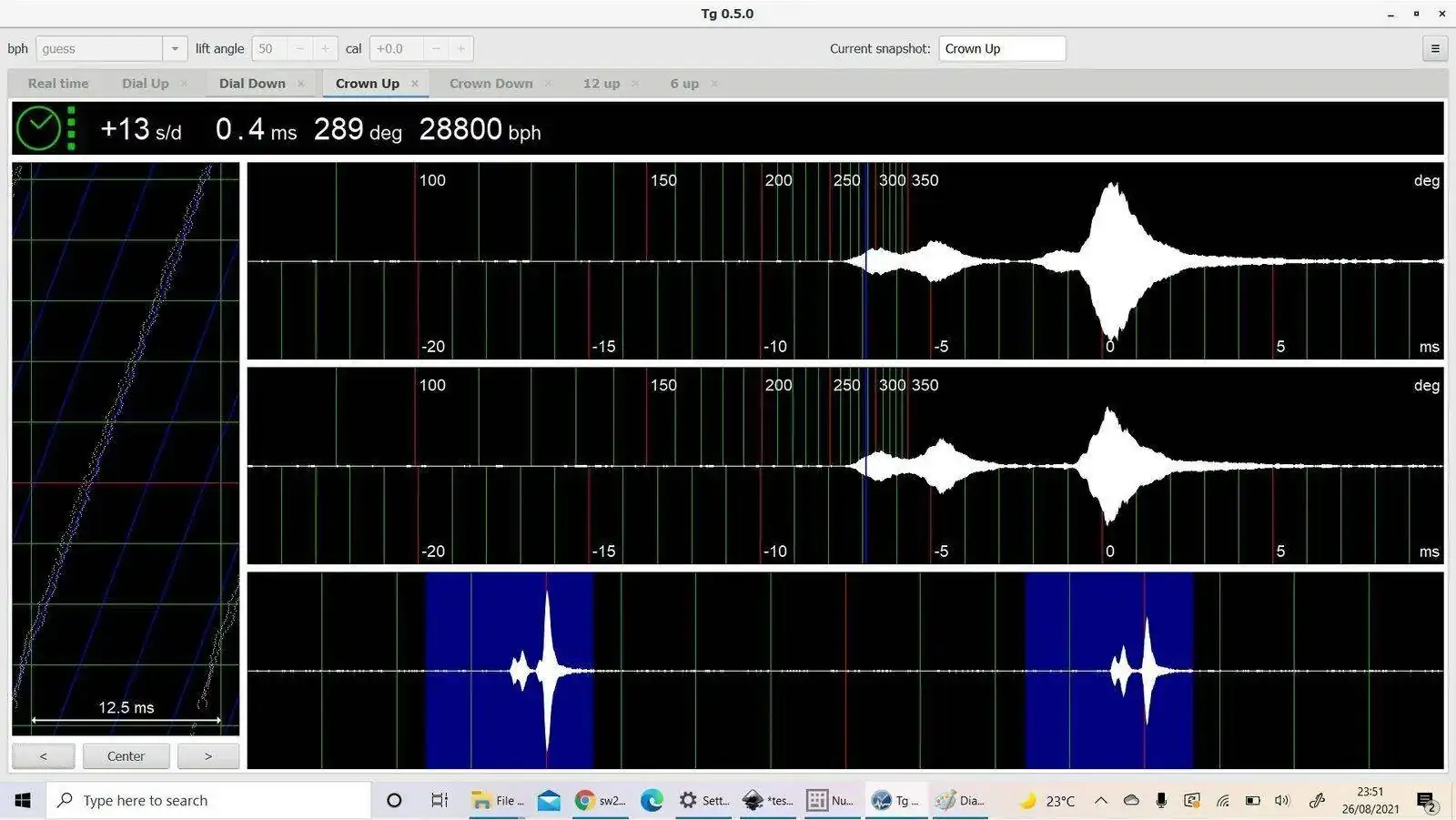Click the 289 deg amplitude reading
Image resolution: width=1456 pixels, height=820 pixels.
tap(358, 129)
